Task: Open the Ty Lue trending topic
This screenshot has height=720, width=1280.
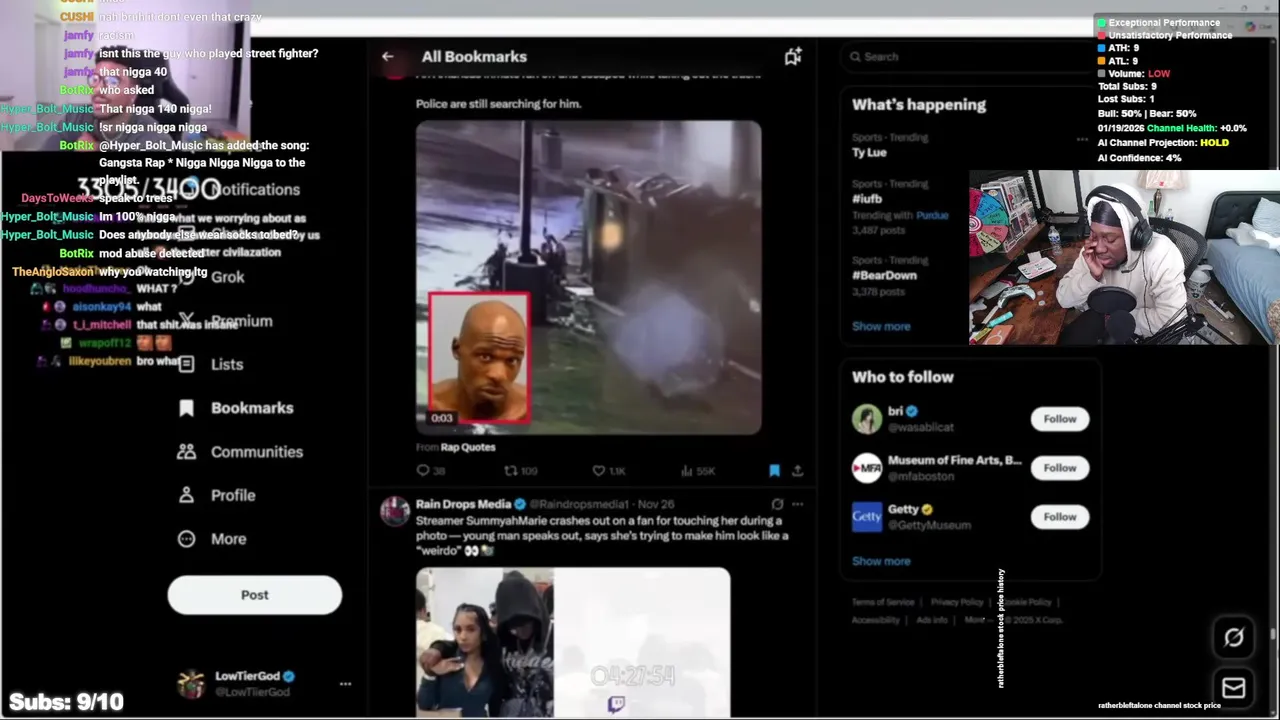Action: click(x=869, y=152)
